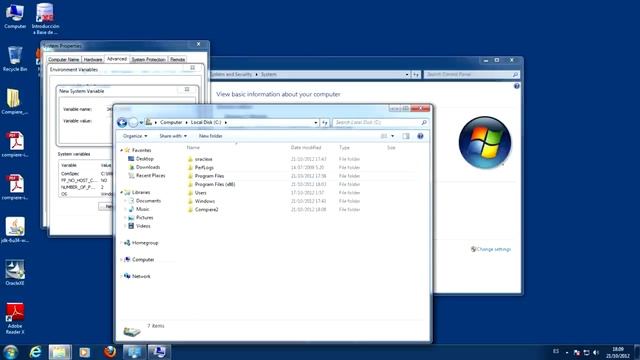
Task: Select the ComSpec system variable row
Action: coord(86,173)
